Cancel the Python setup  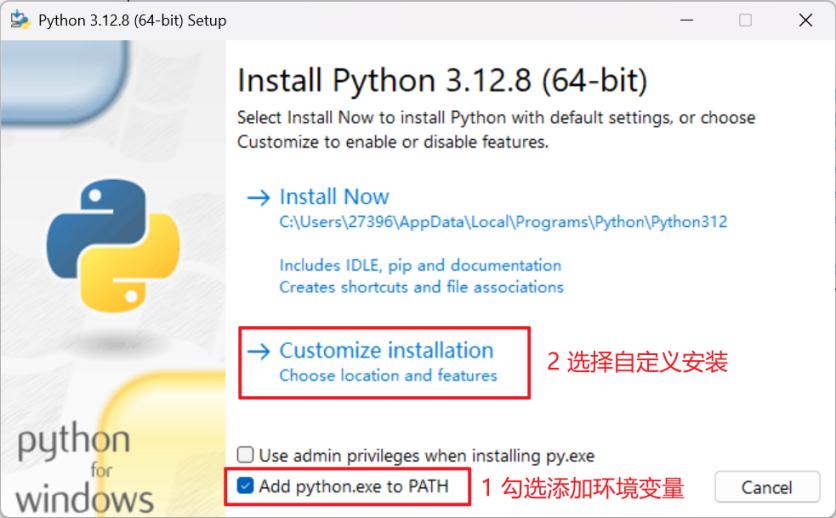coord(767,487)
